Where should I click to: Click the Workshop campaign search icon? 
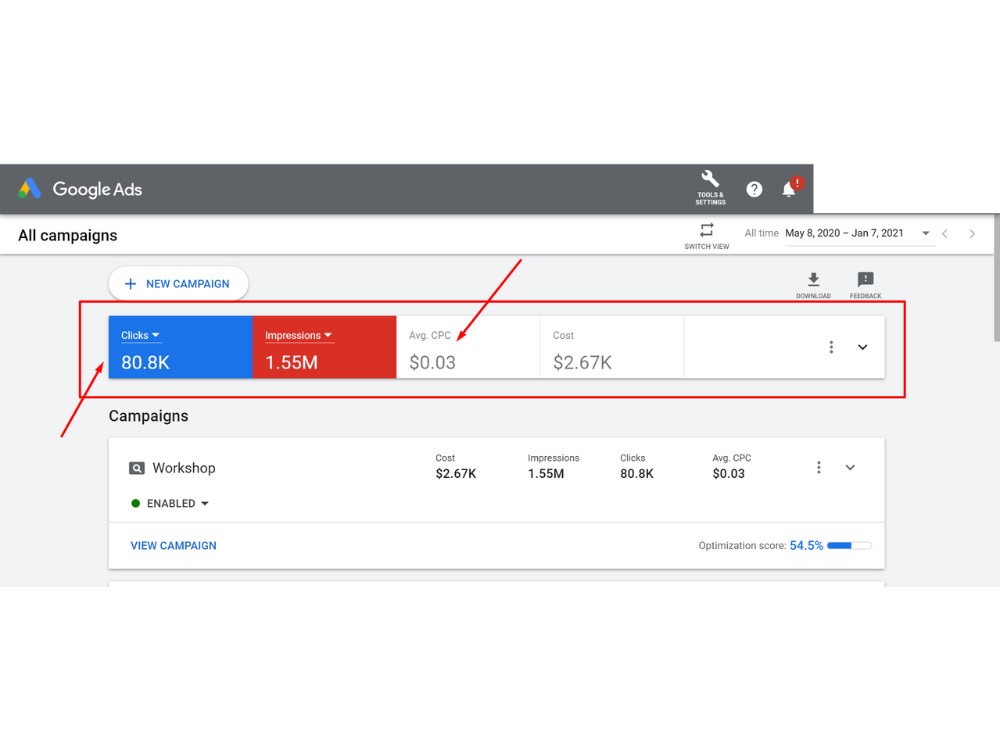136,468
